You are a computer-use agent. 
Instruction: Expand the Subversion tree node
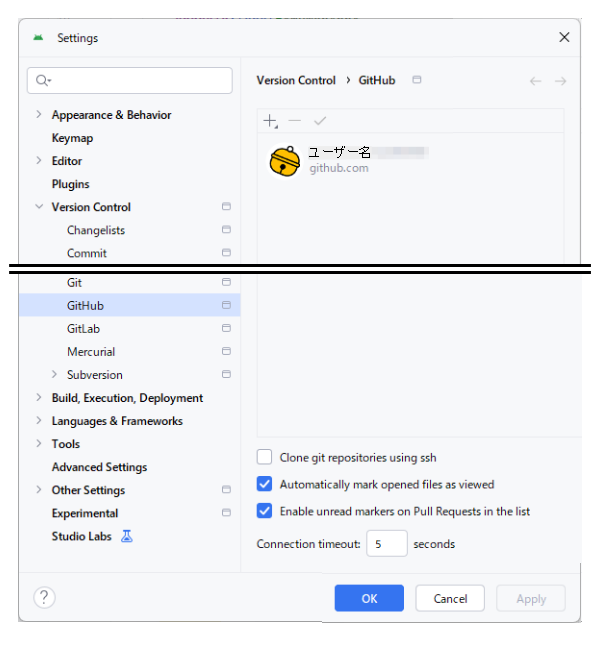click(x=55, y=375)
